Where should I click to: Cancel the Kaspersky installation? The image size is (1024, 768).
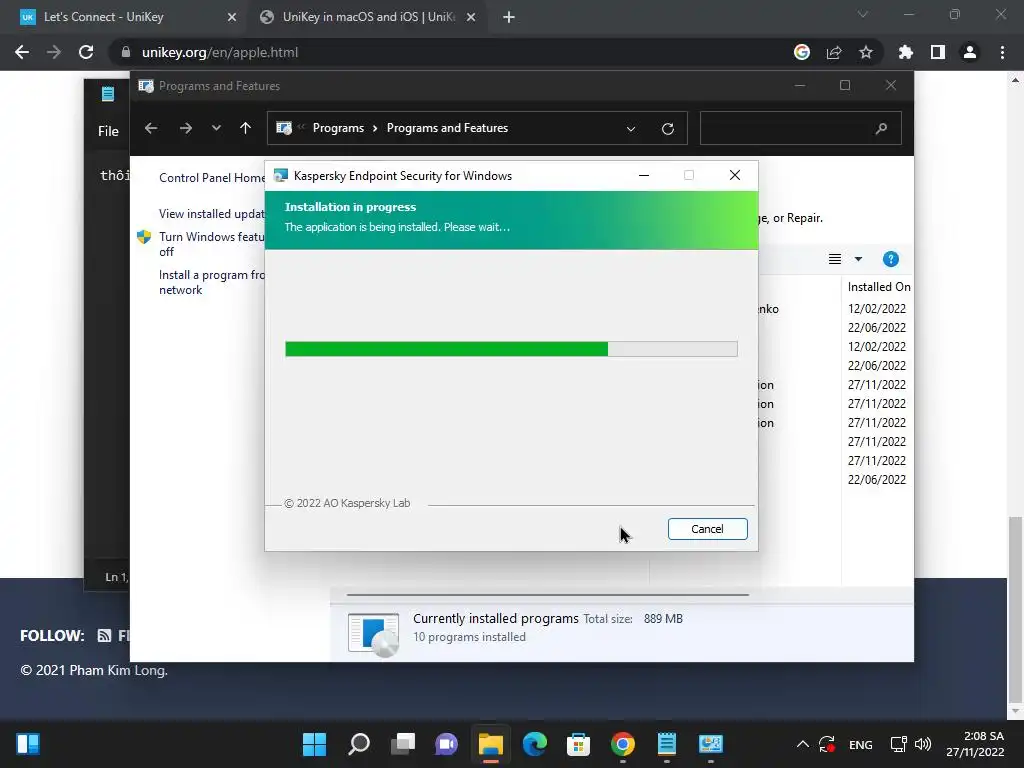(707, 529)
